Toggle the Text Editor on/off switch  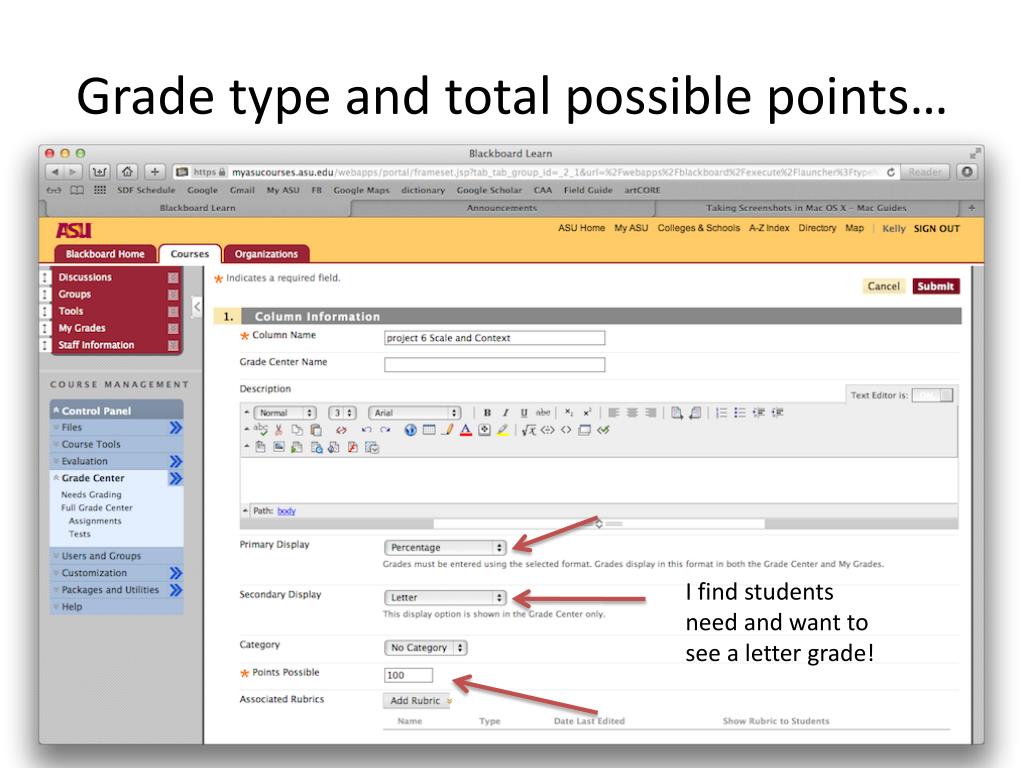pos(933,395)
